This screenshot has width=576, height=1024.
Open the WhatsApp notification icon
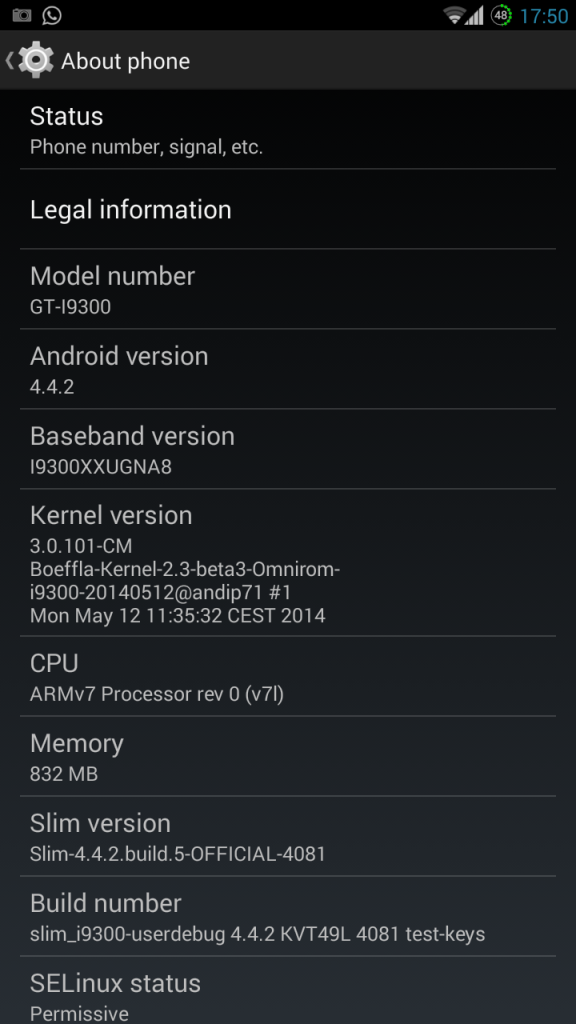click(x=52, y=15)
